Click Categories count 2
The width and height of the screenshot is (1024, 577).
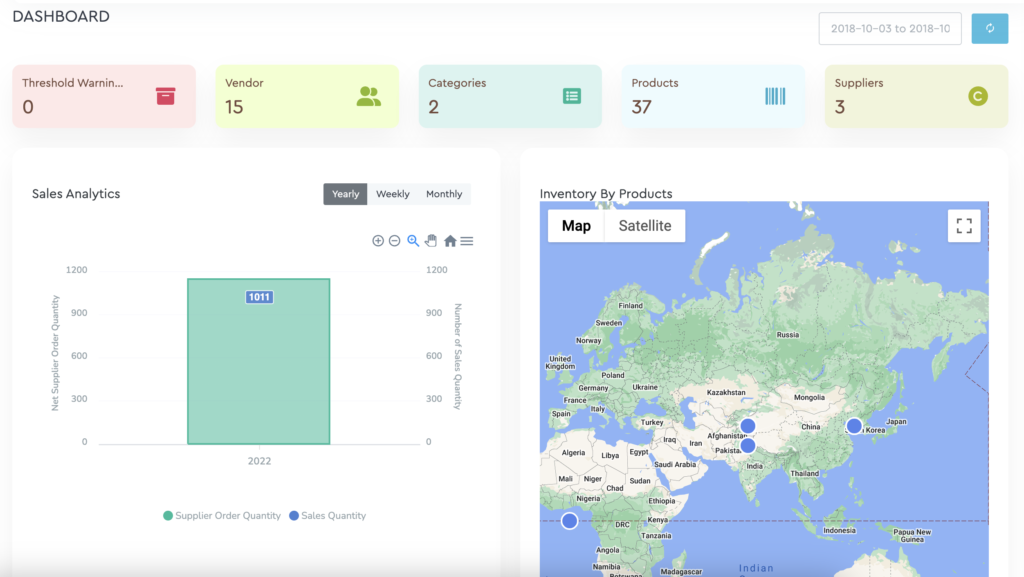[434, 106]
